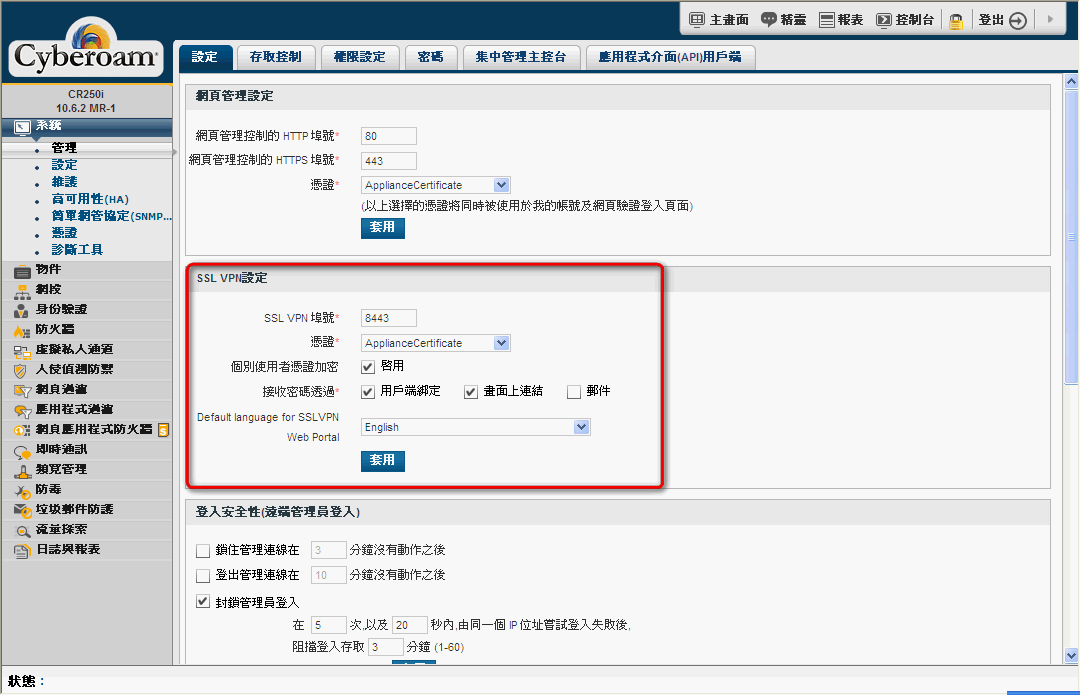Uncheck the 畫面上連結 checkbox

pyautogui.click(x=470, y=392)
